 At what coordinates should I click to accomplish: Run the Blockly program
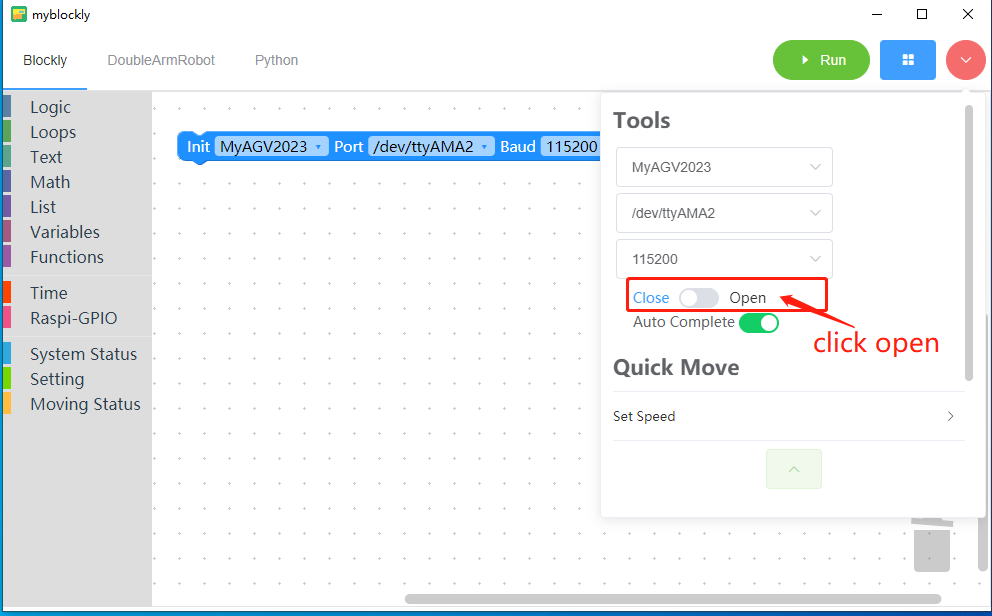(821, 60)
